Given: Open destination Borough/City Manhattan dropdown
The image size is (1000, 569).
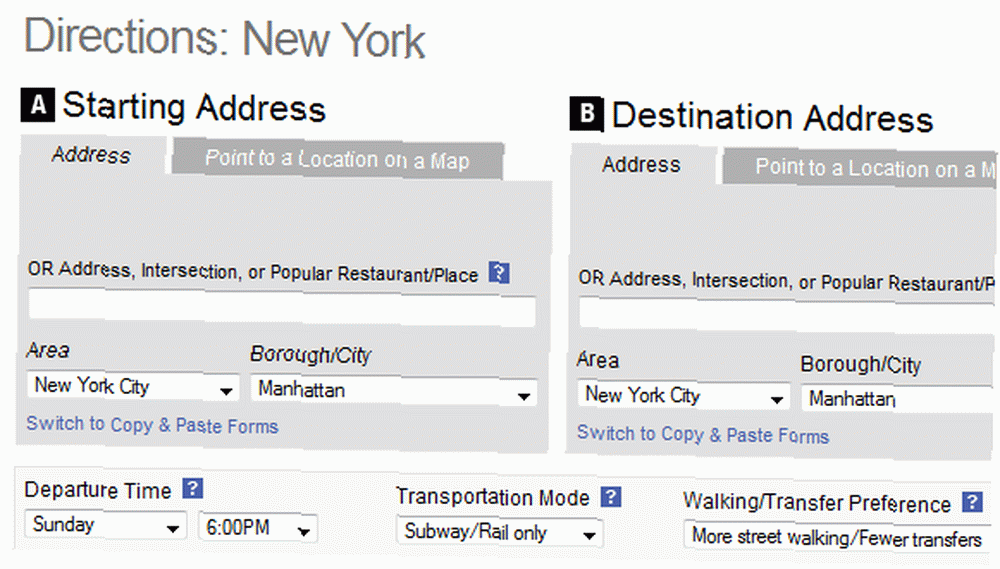Looking at the screenshot, I should [x=901, y=399].
